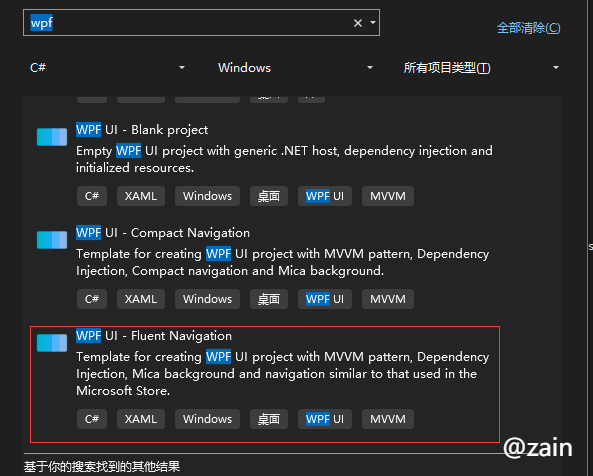Click the Windows tag under Fluent Navigation
This screenshot has width=593, height=476.
tap(207, 419)
